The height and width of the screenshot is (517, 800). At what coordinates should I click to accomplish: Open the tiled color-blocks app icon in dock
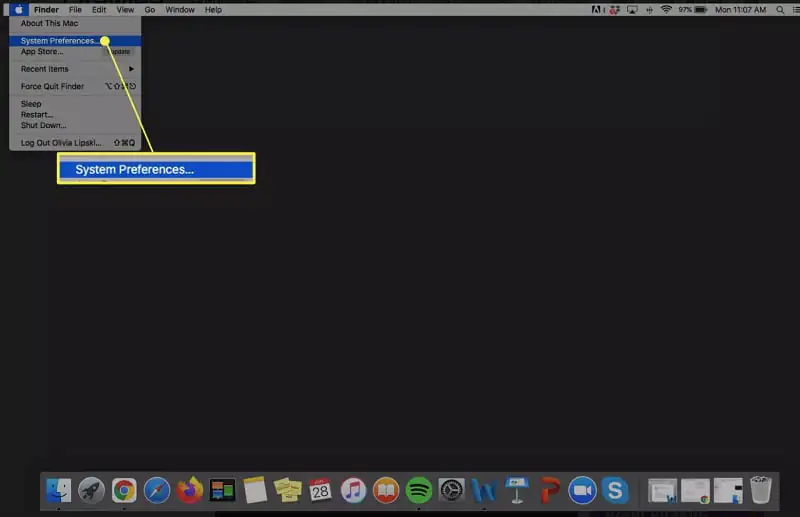pyautogui.click(x=222, y=490)
